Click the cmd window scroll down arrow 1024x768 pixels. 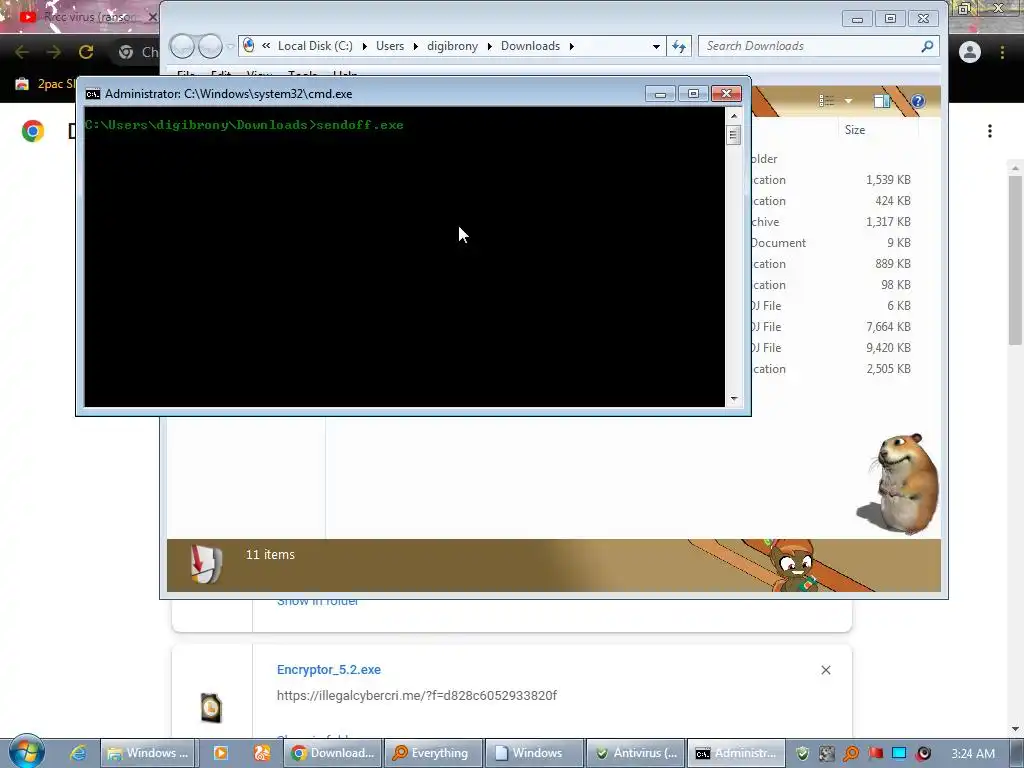click(734, 399)
